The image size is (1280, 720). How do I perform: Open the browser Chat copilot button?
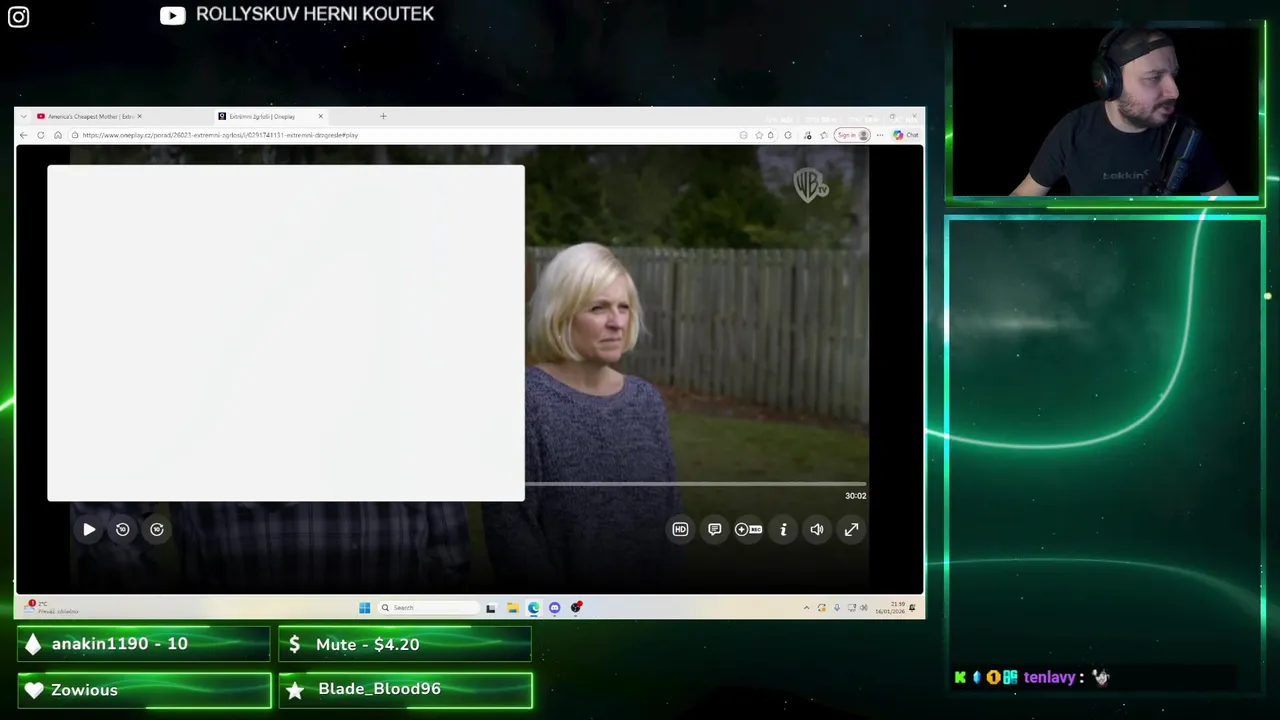906,135
